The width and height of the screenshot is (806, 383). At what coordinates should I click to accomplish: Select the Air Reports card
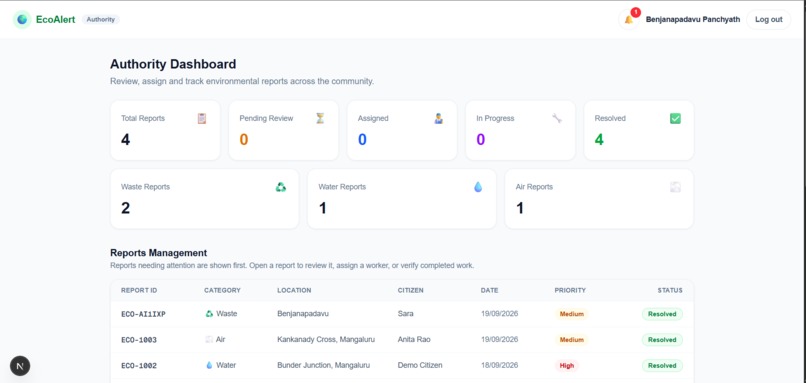point(599,199)
